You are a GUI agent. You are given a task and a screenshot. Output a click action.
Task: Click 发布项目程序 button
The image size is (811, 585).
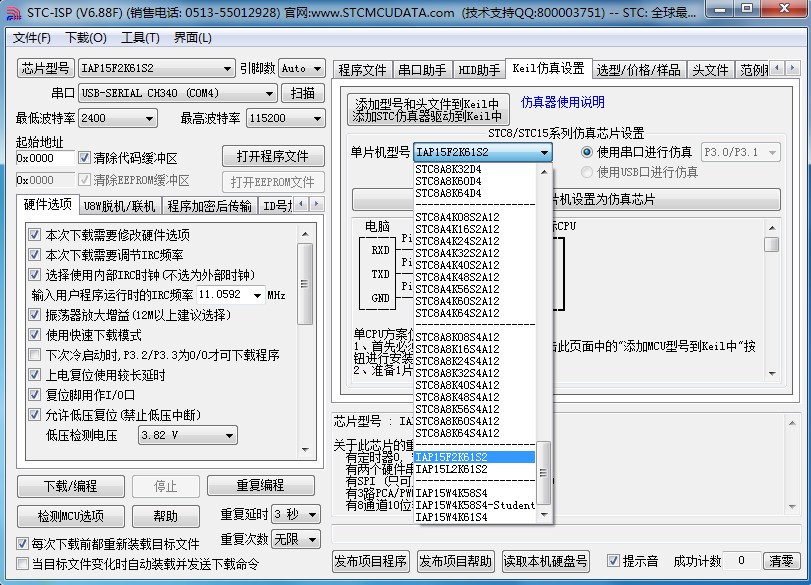[x=370, y=561]
